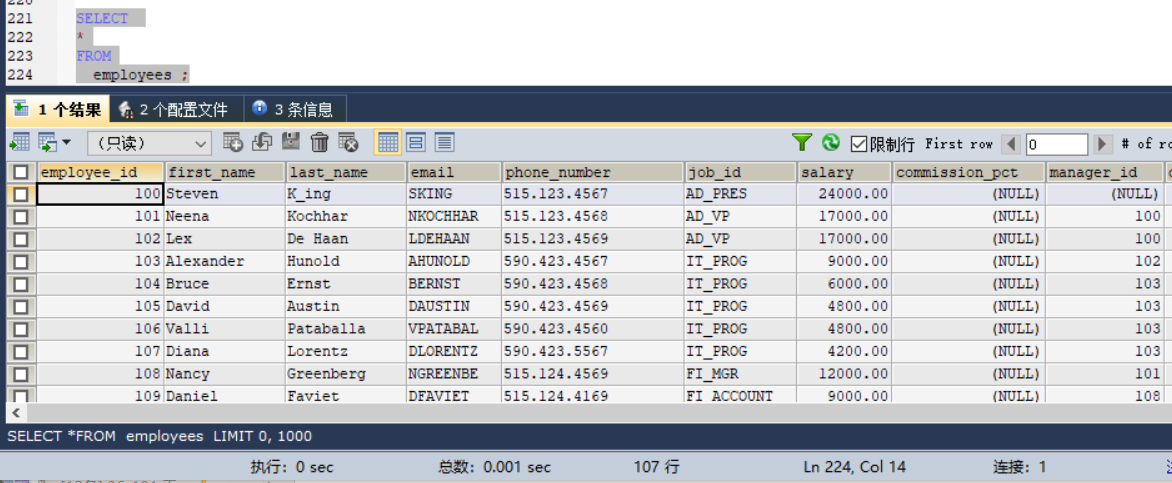Screen dimensions: 1172x483
Task: Click the insert new row icon
Action: click(x=233, y=142)
